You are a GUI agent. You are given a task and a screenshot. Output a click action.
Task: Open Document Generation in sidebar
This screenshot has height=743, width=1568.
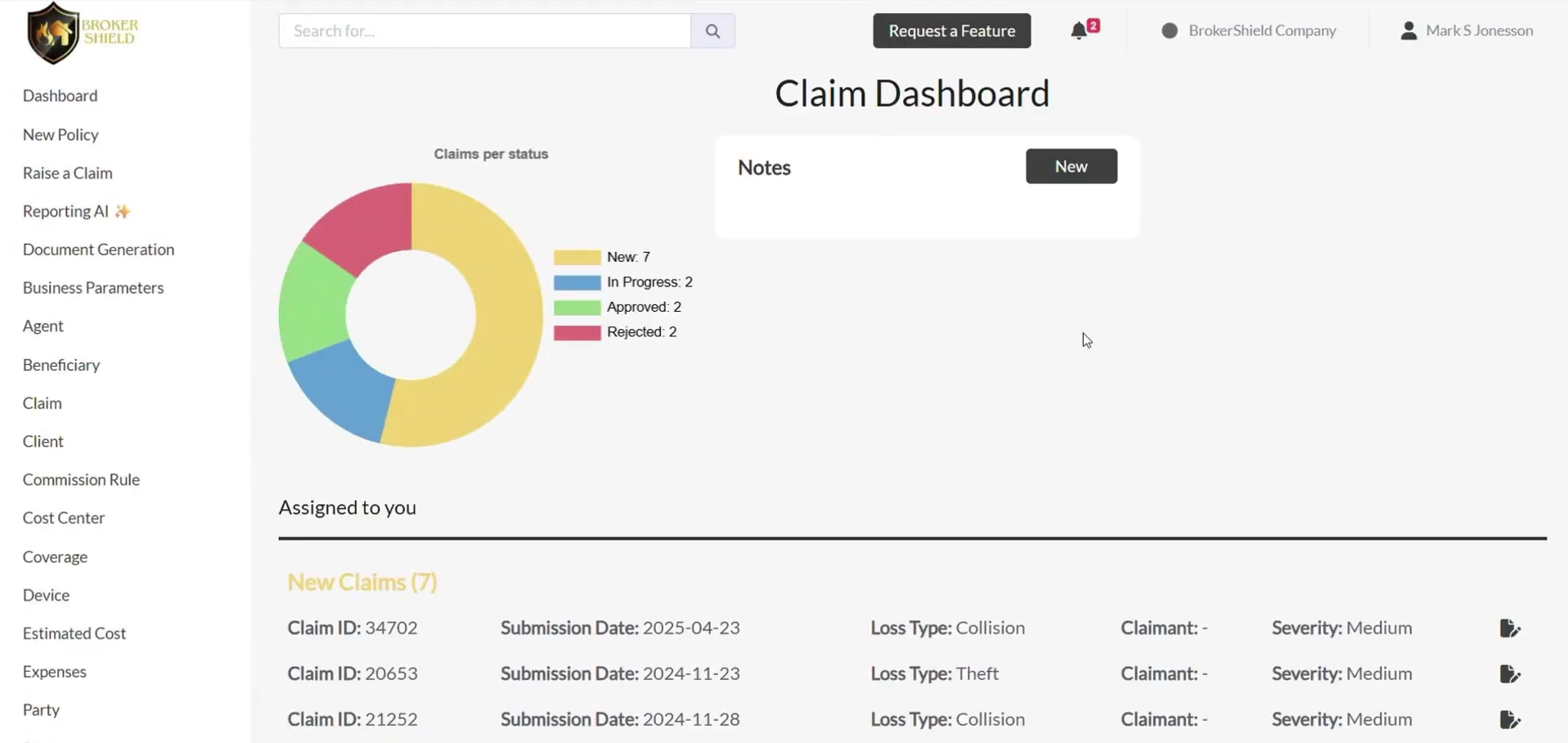(x=98, y=250)
